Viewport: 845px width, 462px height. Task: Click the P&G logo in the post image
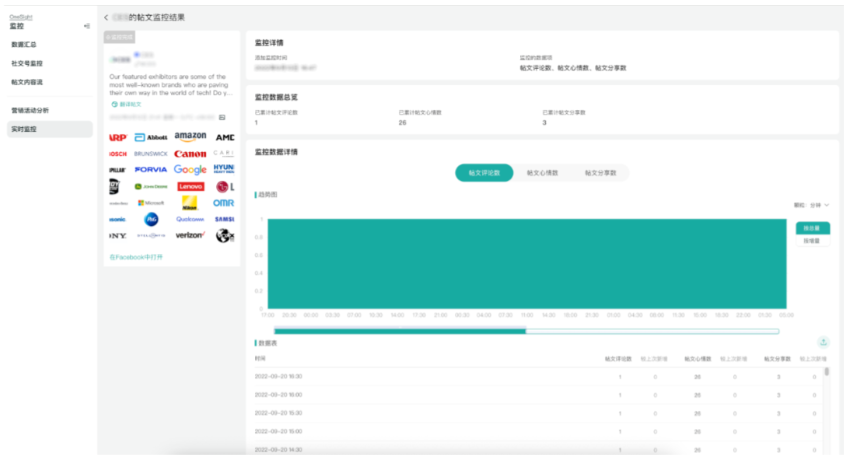coord(151,219)
